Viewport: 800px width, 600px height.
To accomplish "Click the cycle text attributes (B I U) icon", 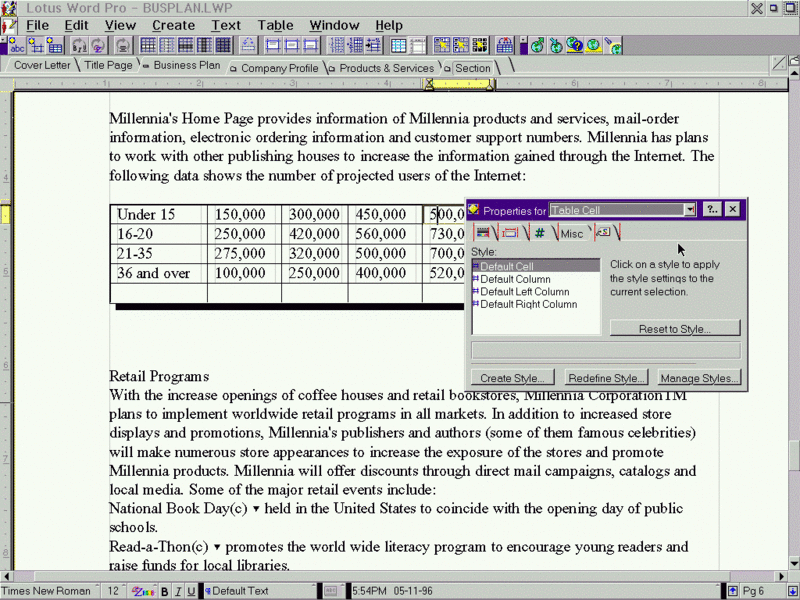I will (x=79, y=46).
